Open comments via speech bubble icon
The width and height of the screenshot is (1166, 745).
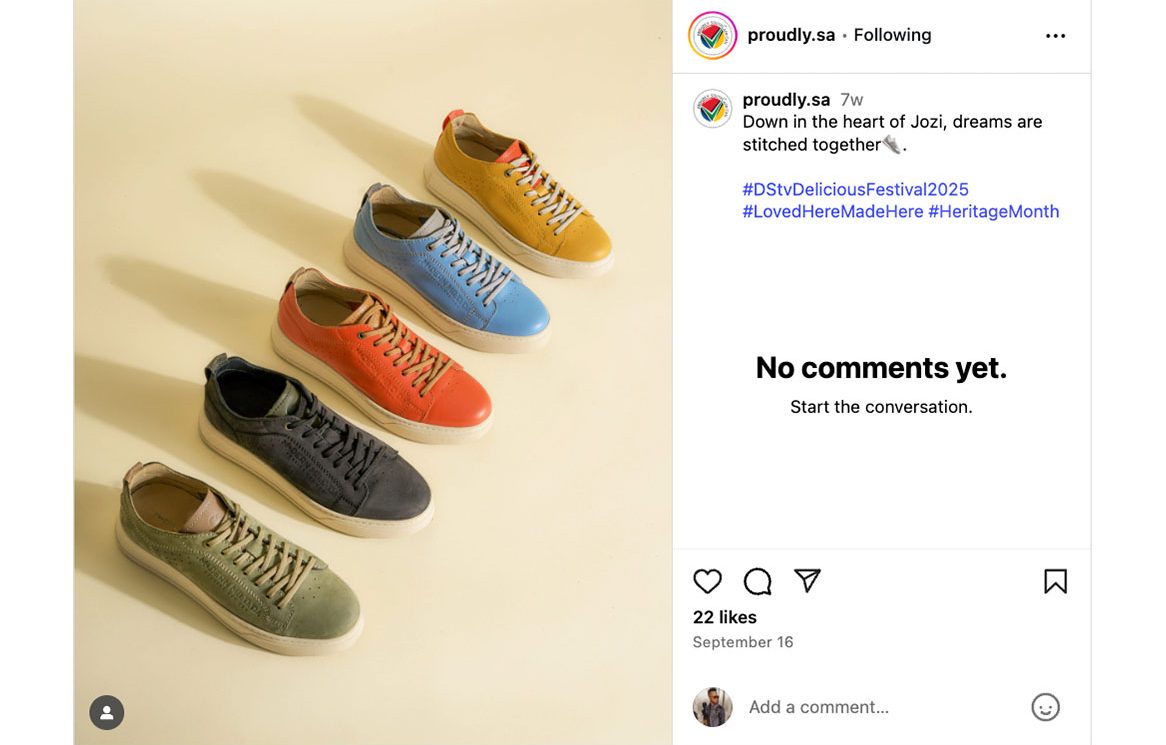click(758, 581)
